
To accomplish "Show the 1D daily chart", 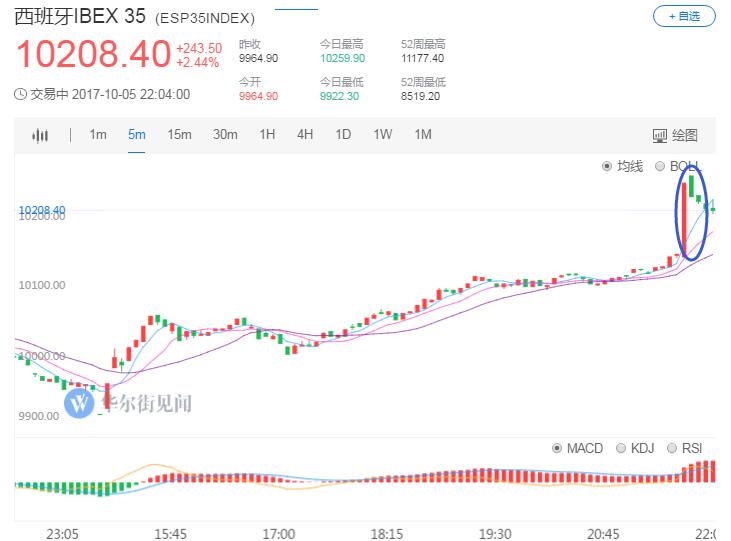I will click(343, 135).
